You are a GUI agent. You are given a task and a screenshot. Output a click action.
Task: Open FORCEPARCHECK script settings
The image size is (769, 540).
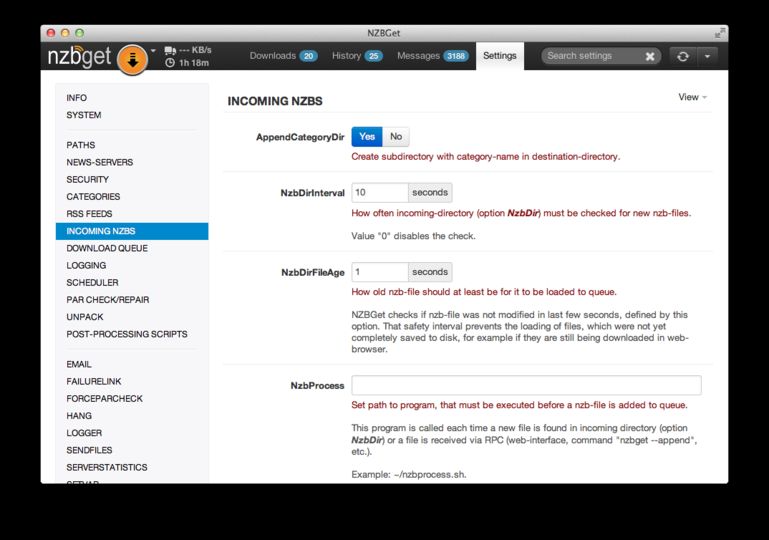[x=104, y=399]
